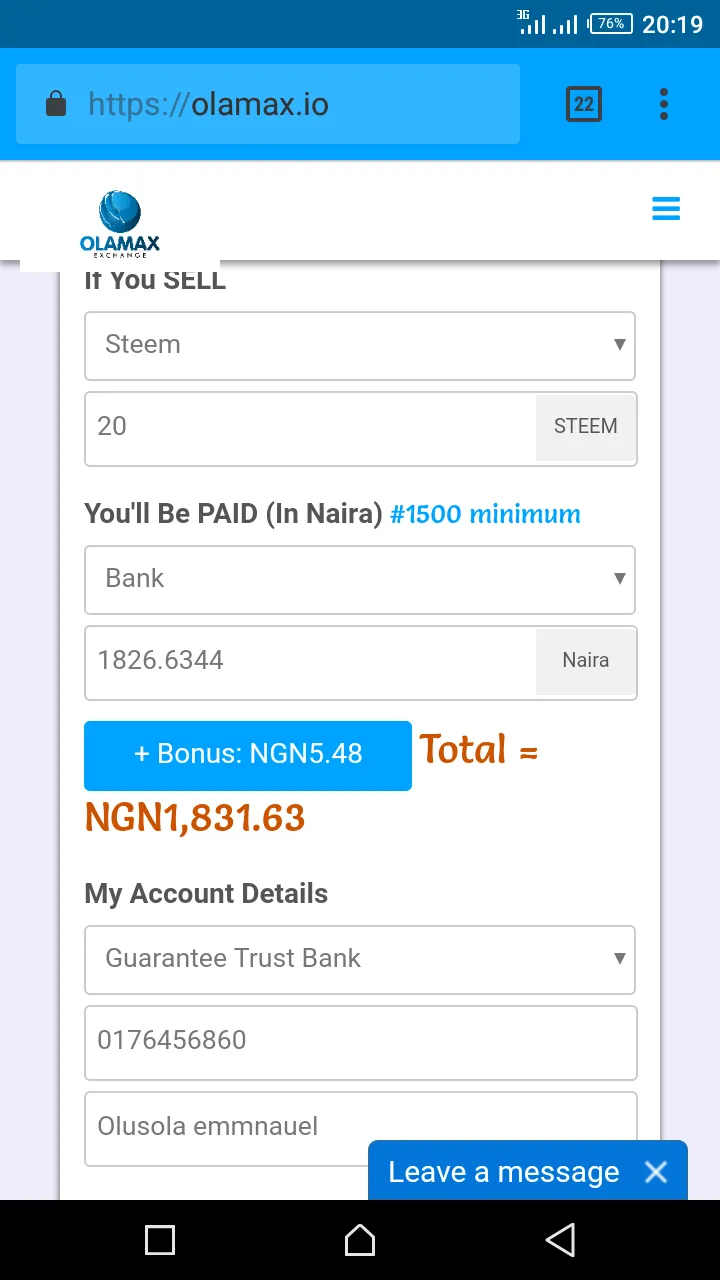Open the hamburger navigation menu
This screenshot has height=1280, width=720.
[x=666, y=208]
